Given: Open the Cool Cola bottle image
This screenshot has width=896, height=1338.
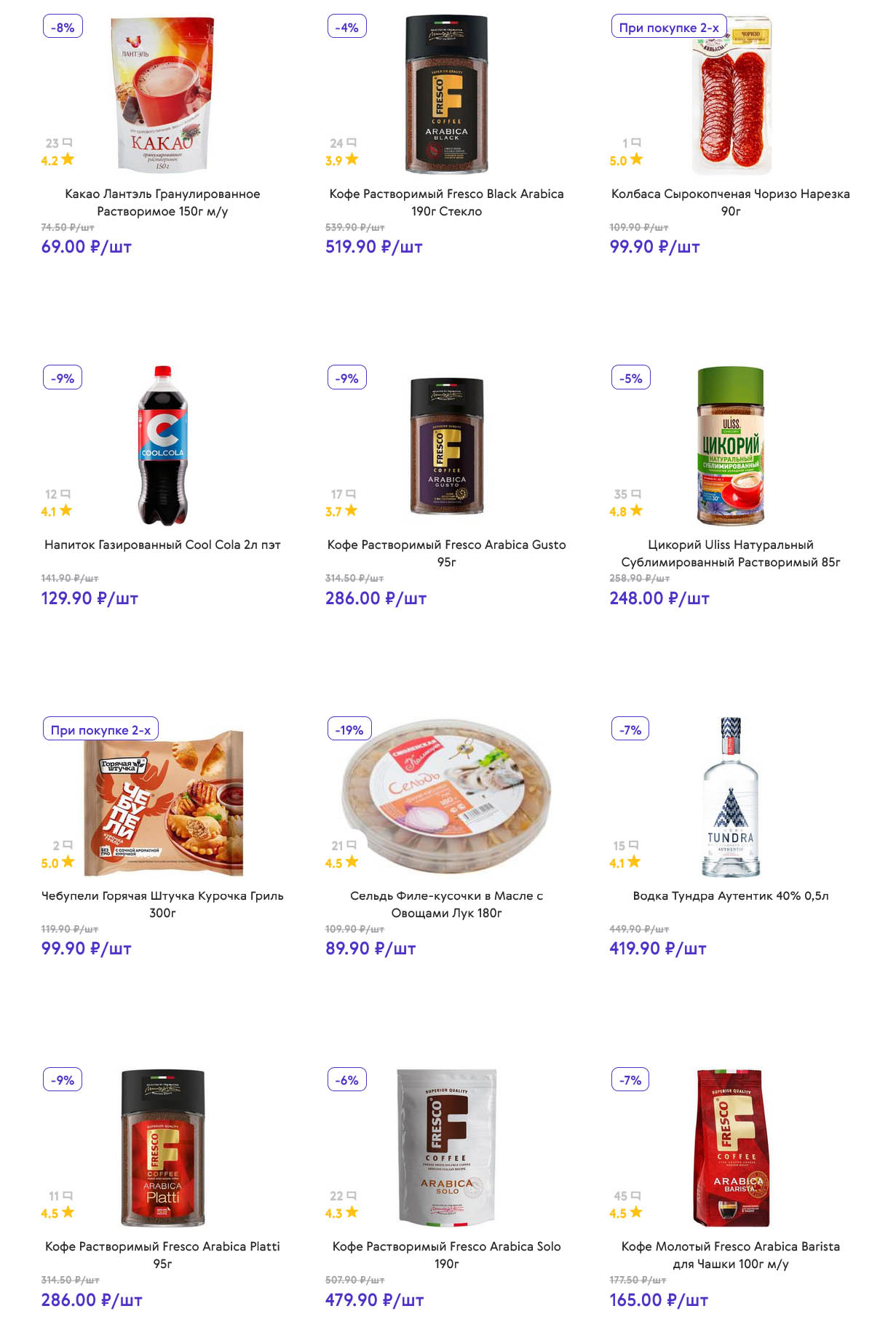Looking at the screenshot, I should [x=162, y=446].
